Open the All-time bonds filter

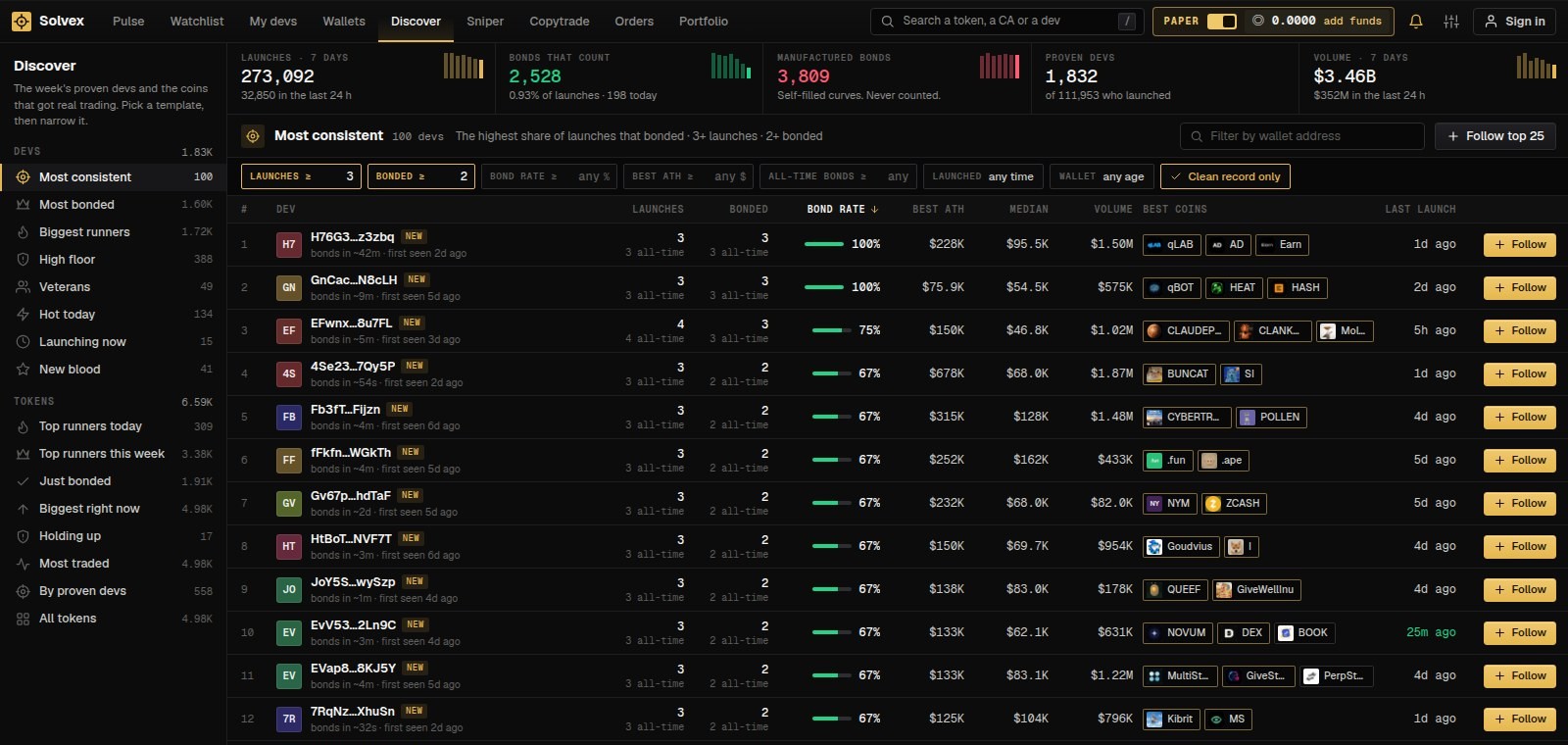tap(838, 176)
